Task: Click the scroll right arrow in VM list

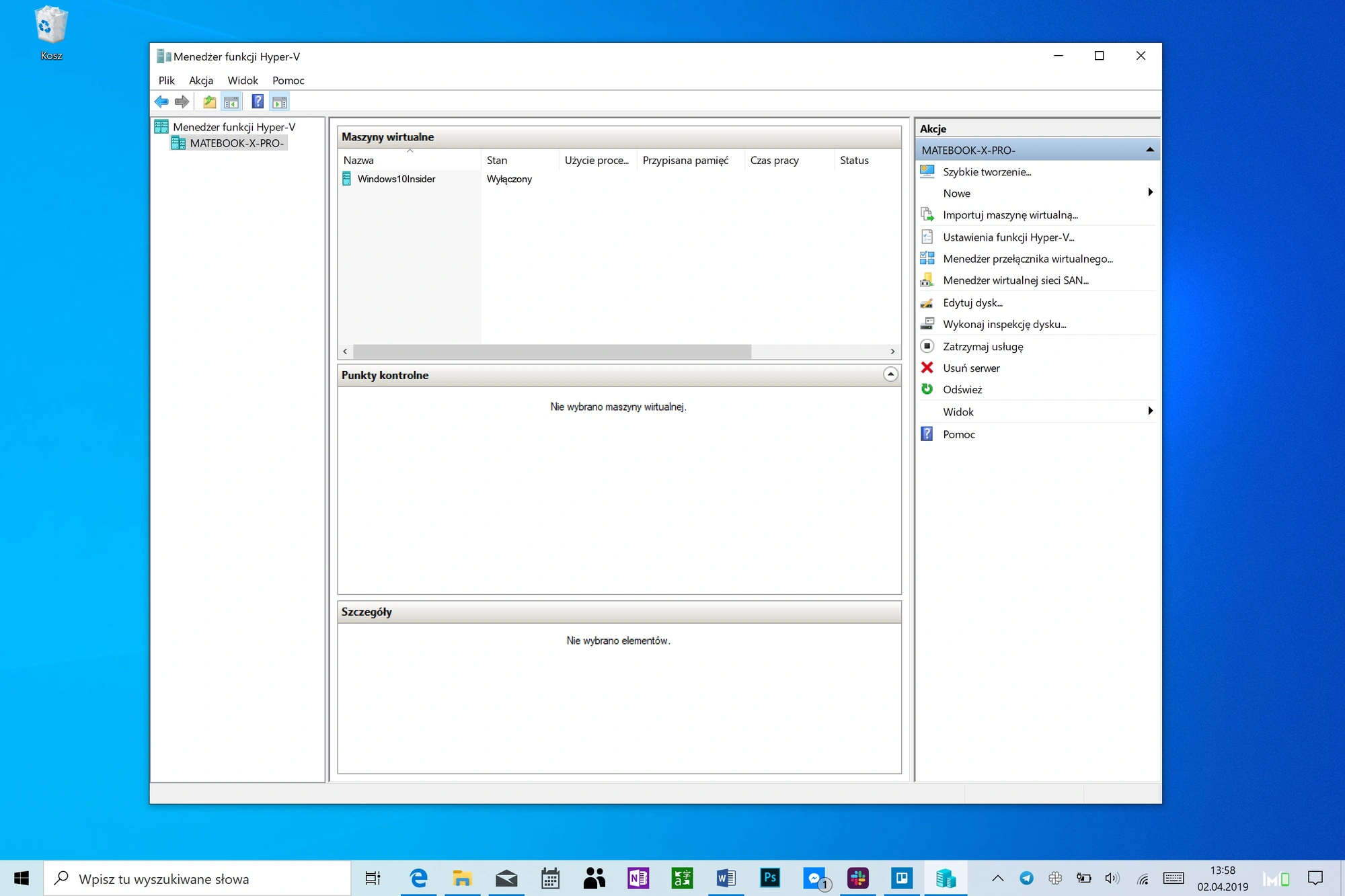Action: [892, 351]
